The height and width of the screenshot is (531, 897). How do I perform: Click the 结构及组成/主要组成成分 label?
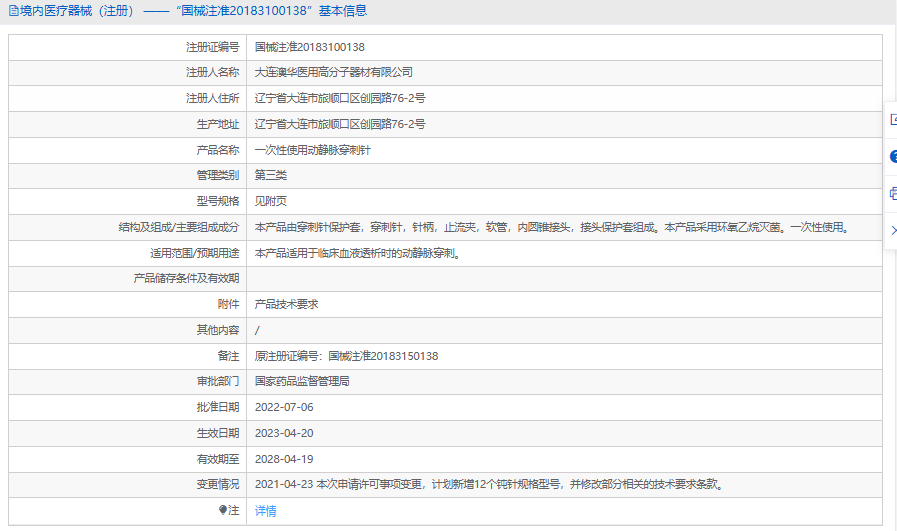pos(178,227)
